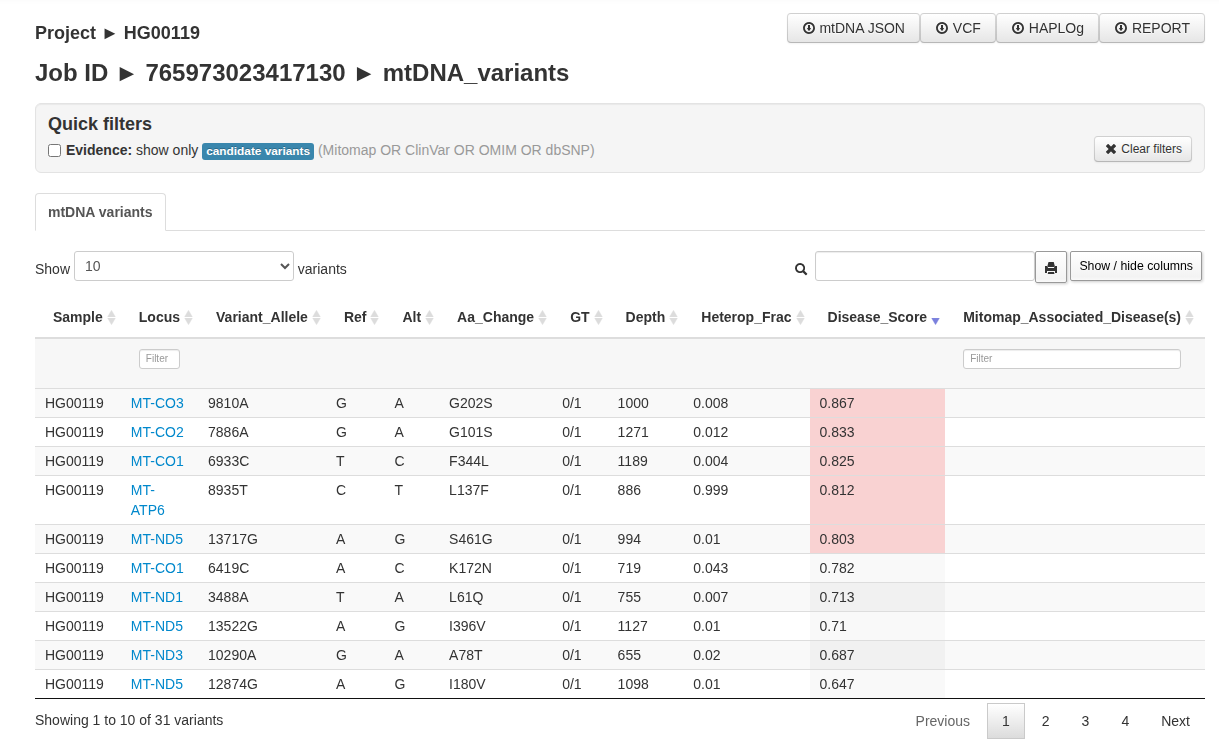This screenshot has width=1219, height=739.
Task: Sort by Disease_Score column arrow
Action: click(x=935, y=319)
